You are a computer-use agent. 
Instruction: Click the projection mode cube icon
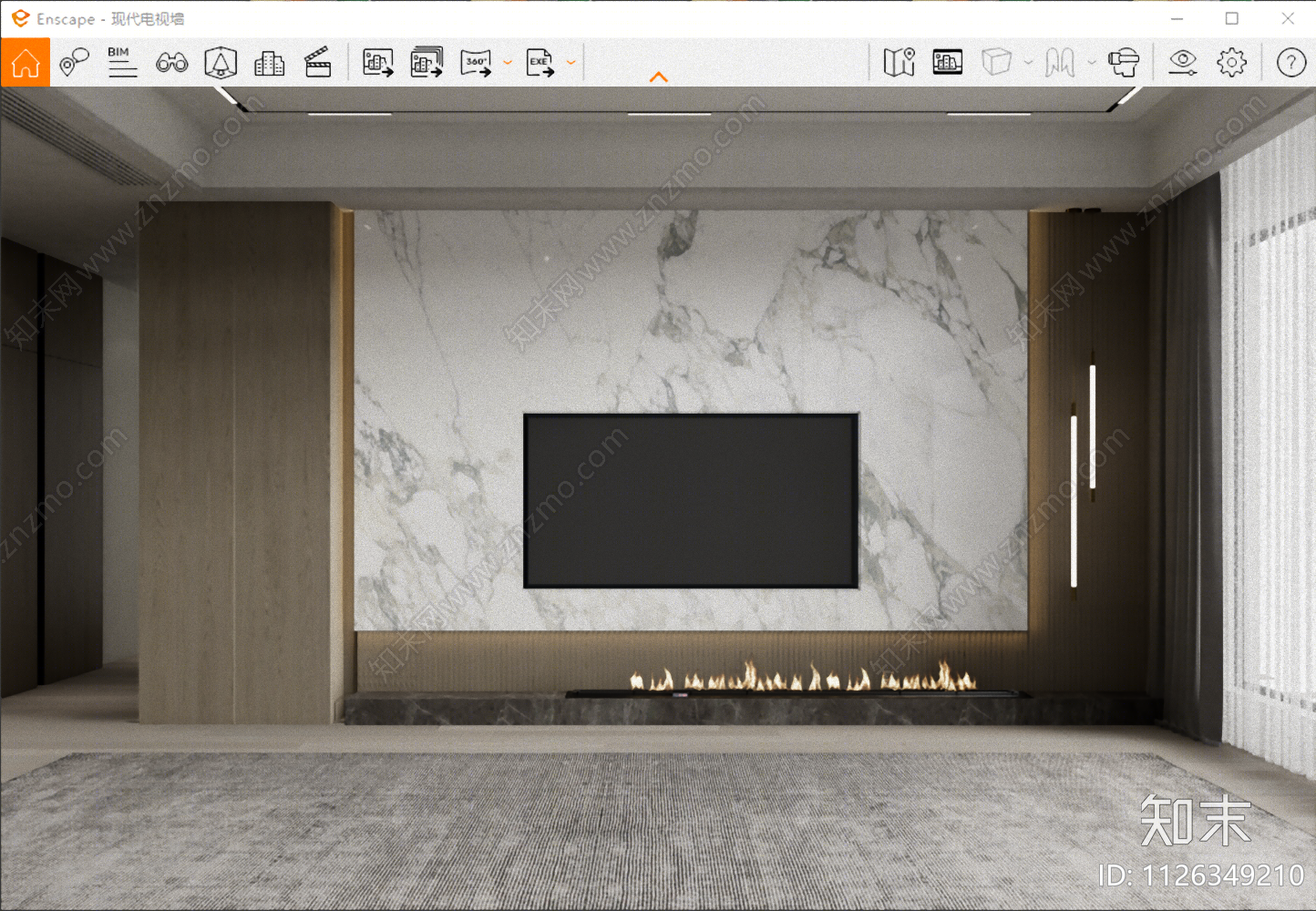997,62
